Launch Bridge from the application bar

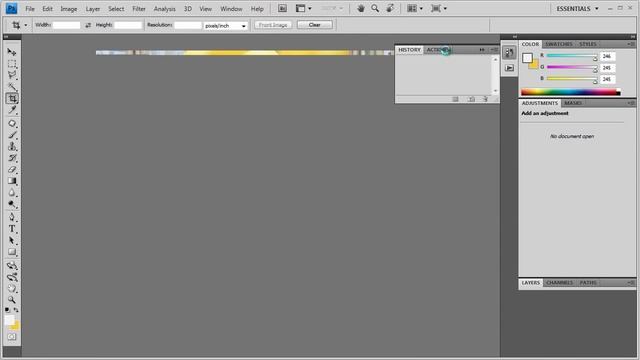(282, 9)
